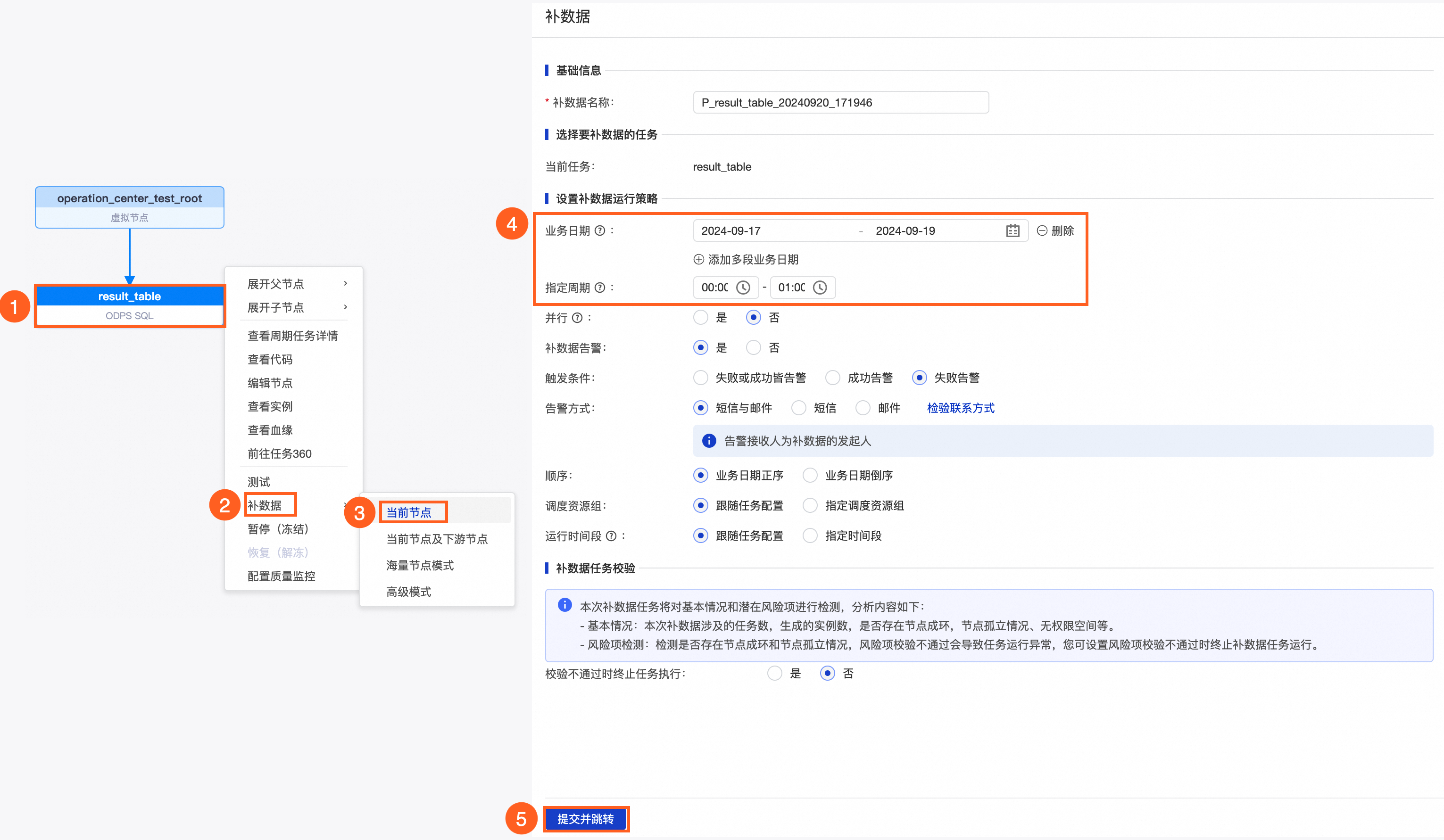This screenshot has height=840, width=1444.
Task: Choose 配置质量监控 from context menu
Action: (x=281, y=576)
